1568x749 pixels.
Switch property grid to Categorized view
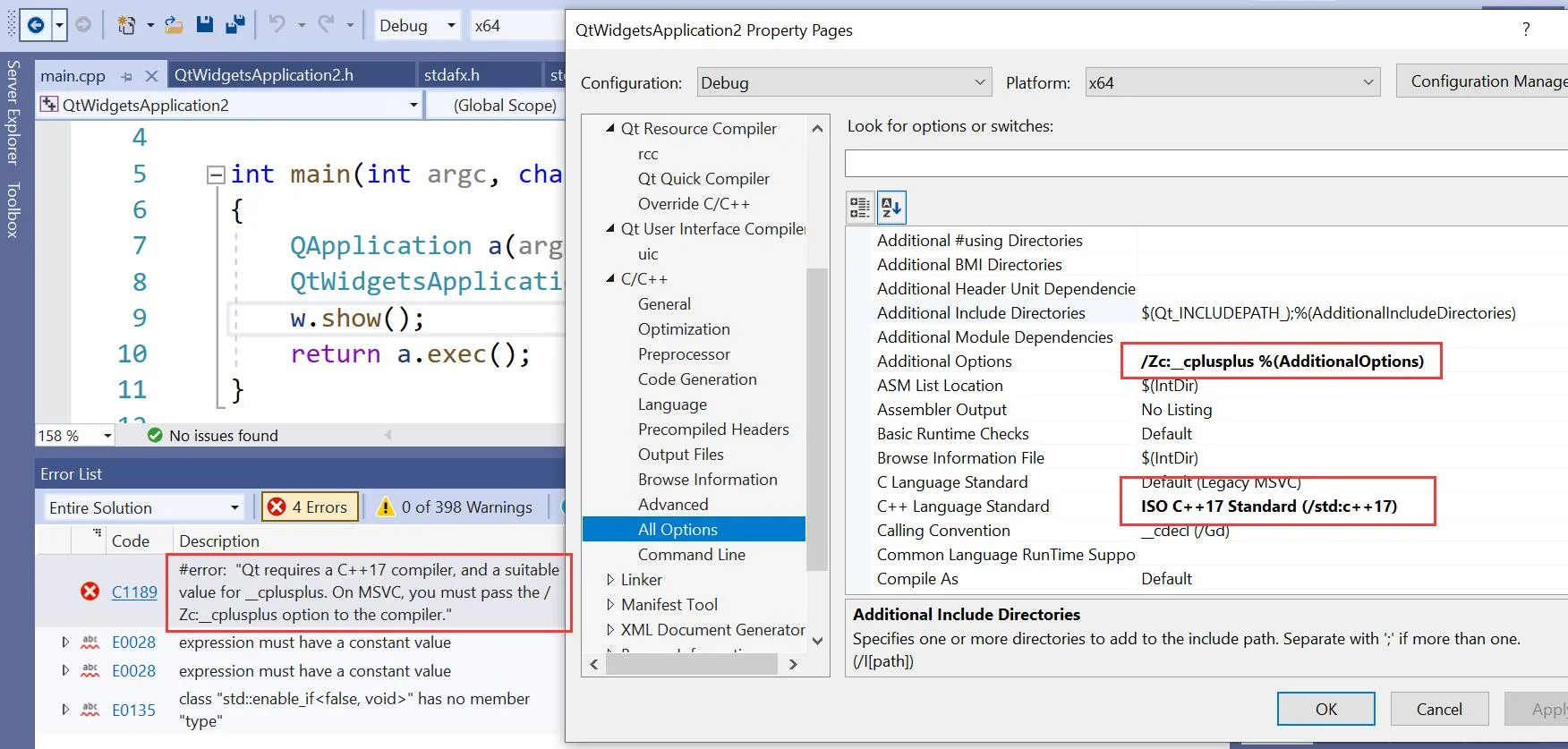click(860, 208)
